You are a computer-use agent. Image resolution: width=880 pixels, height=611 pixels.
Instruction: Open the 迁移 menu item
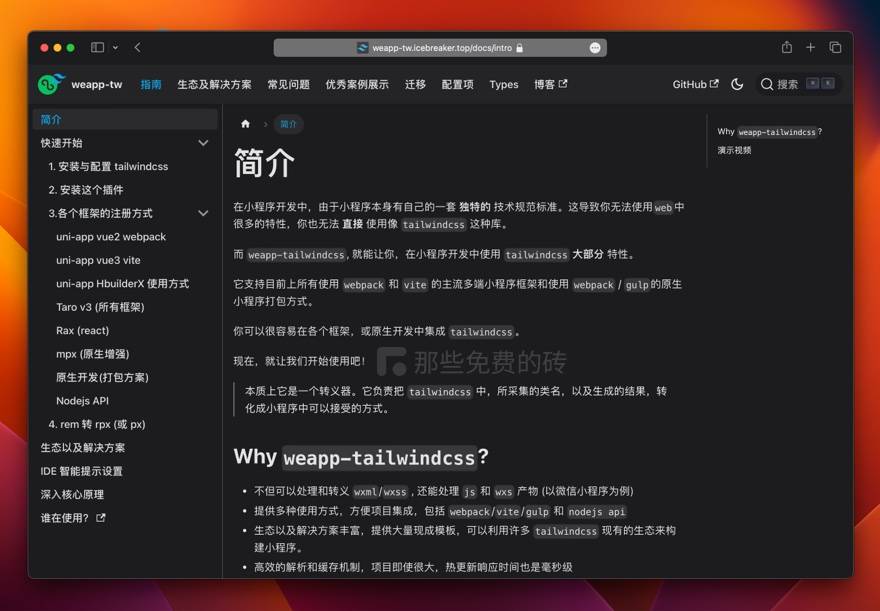415,85
